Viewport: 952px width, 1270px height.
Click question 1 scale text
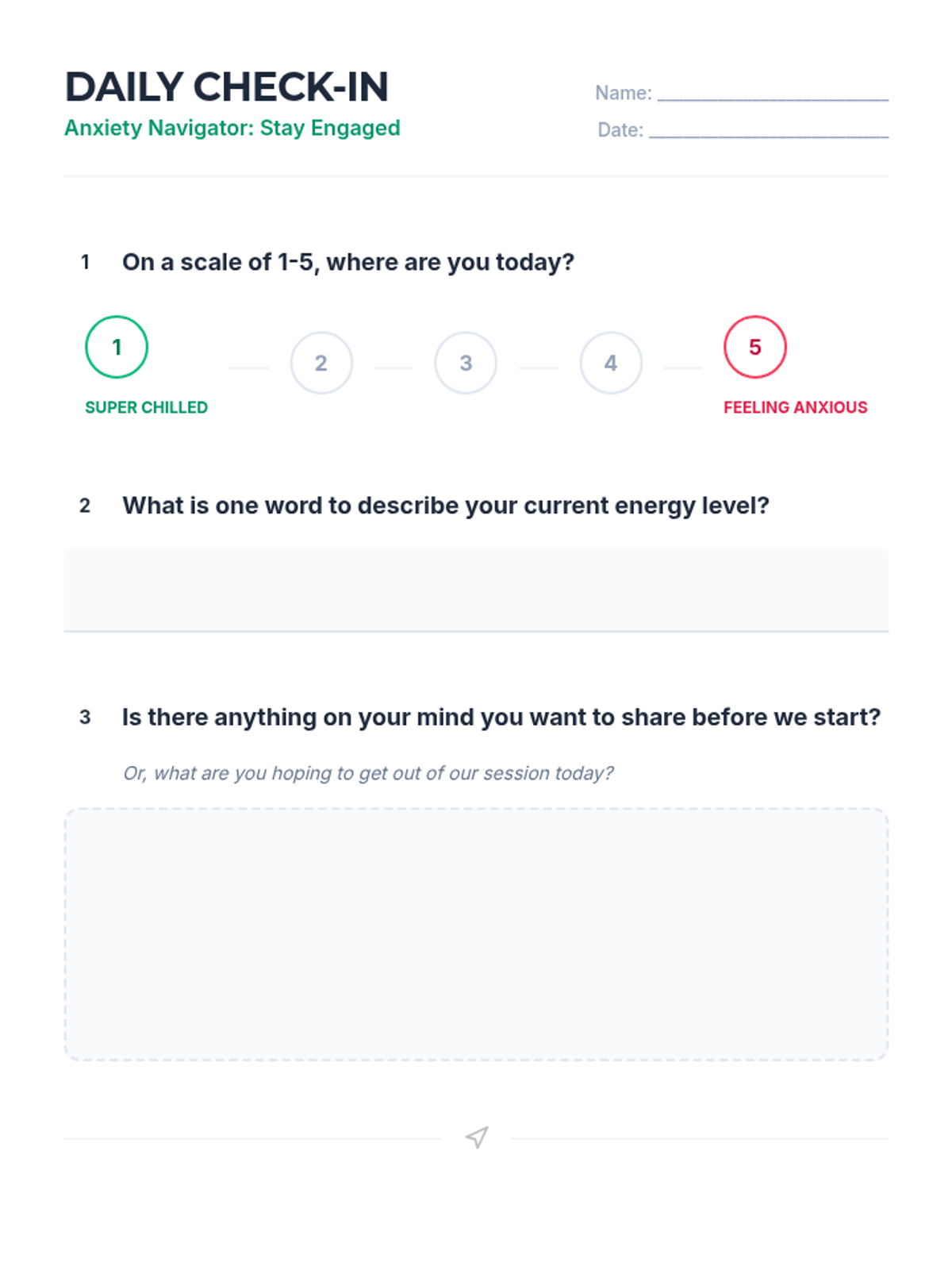pyautogui.click(x=348, y=262)
